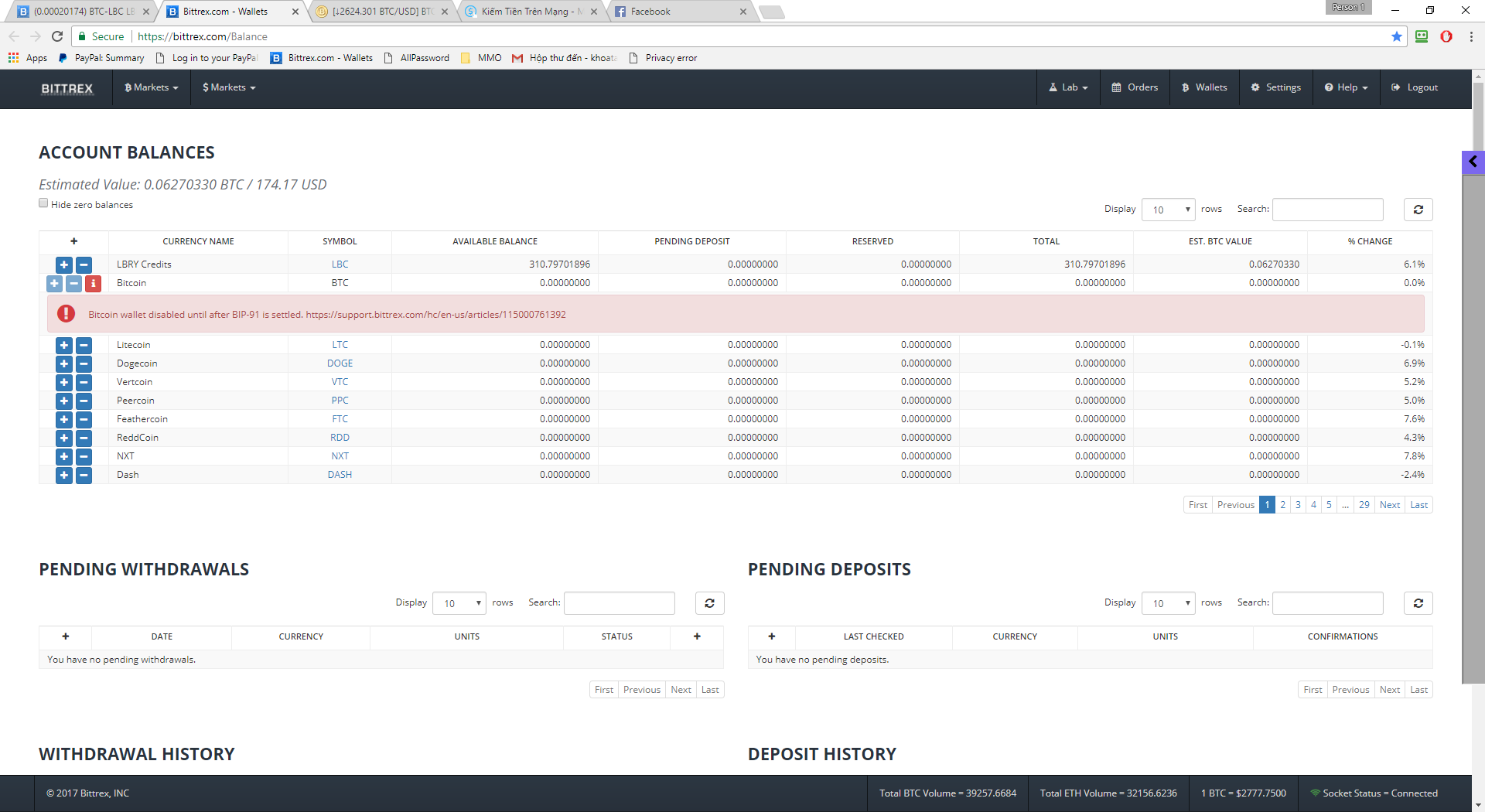Sort balances by % Change column
The width and height of the screenshot is (1485, 812).
[1370, 241]
